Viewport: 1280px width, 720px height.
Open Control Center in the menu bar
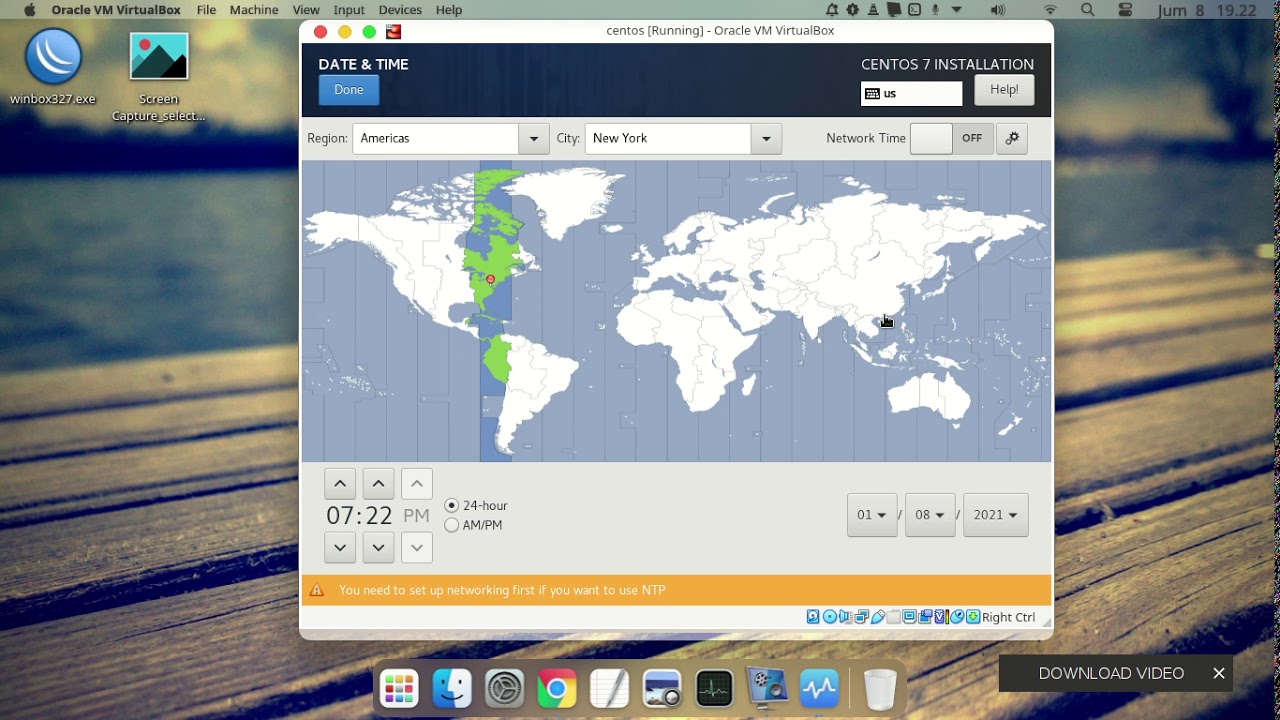[x=1125, y=10]
